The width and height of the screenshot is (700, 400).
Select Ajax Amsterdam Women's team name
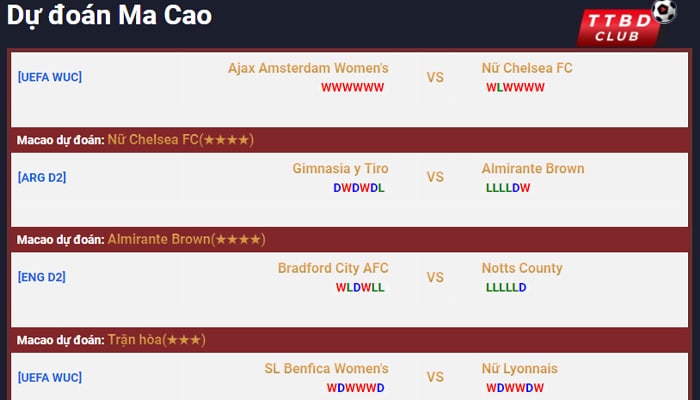click(308, 68)
